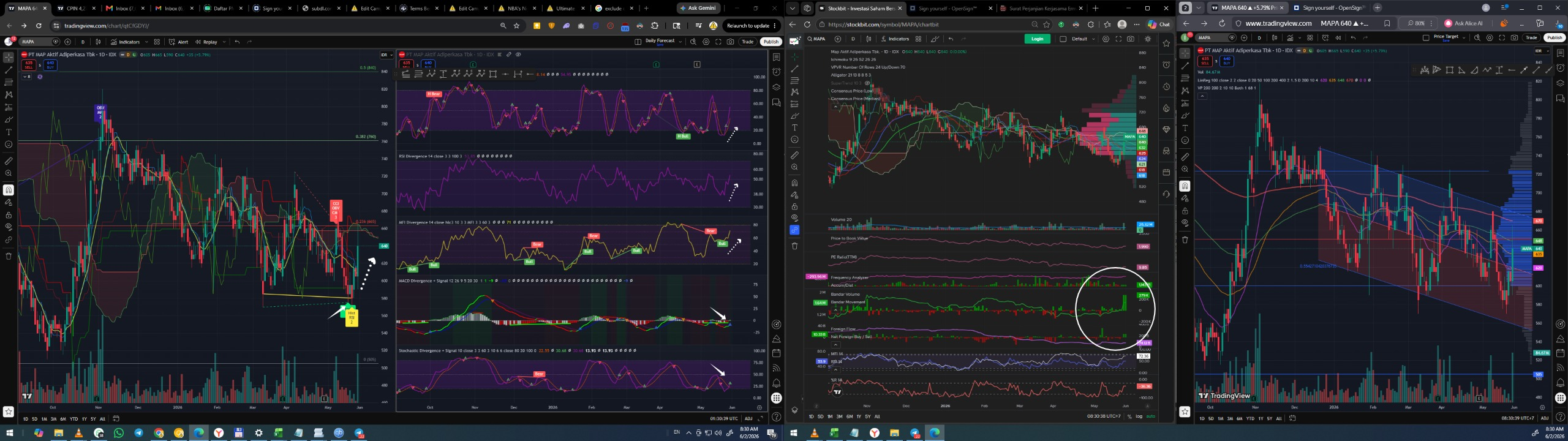The height and width of the screenshot is (441, 1568).
Task: Open WhatsApp from the Windows taskbar
Action: [118, 433]
